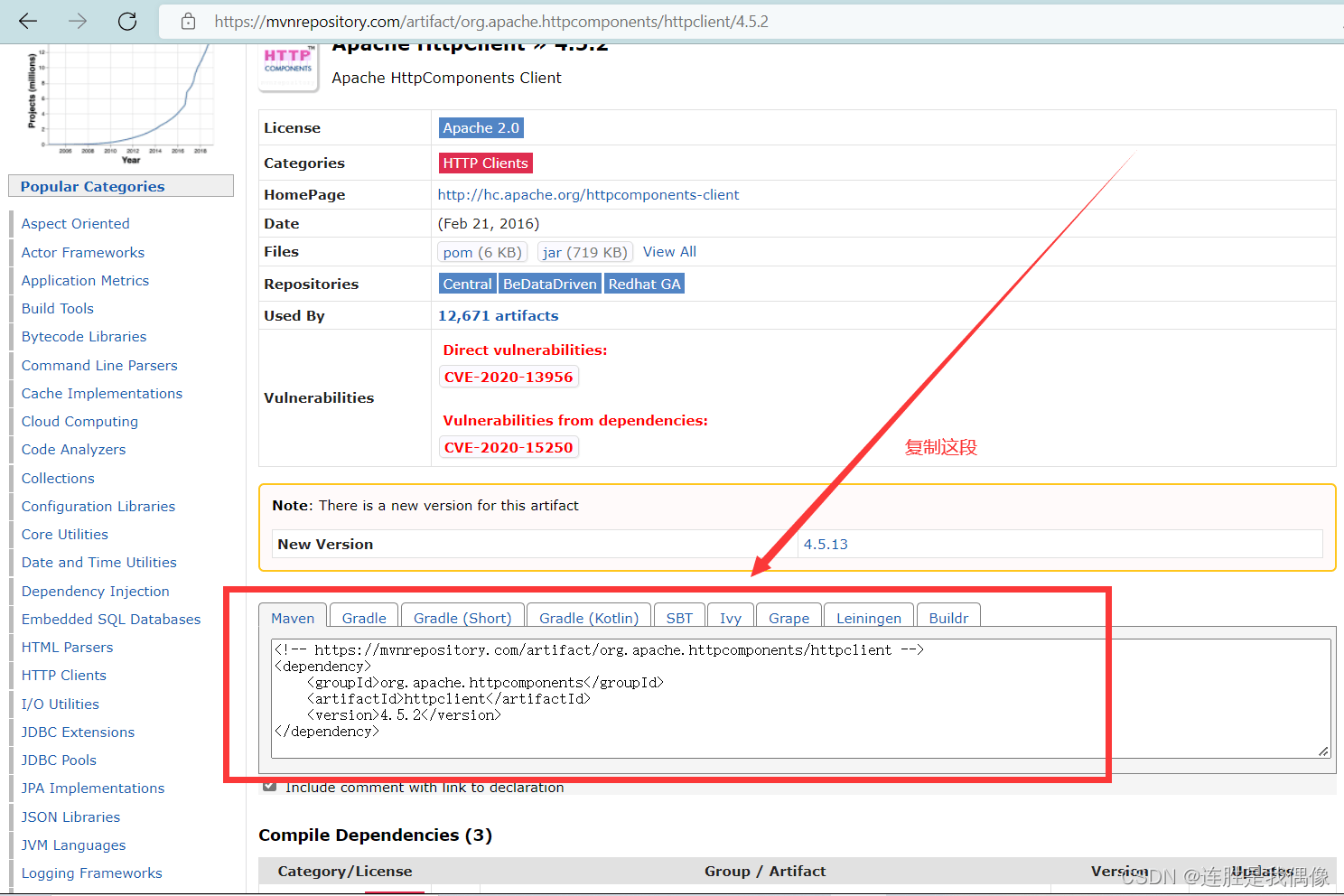Switch to the SBT tab
Image resolution: width=1344 pixels, height=896 pixels.
679,618
